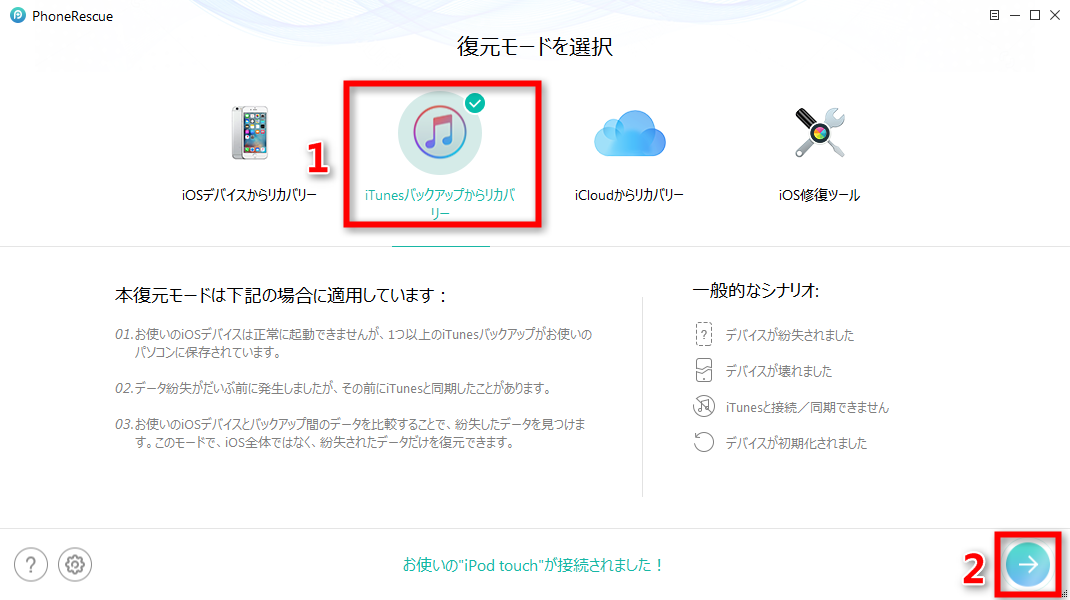The height and width of the screenshot is (600, 1070).
Task: Close the PhoneRescue window
Action: tap(1055, 15)
